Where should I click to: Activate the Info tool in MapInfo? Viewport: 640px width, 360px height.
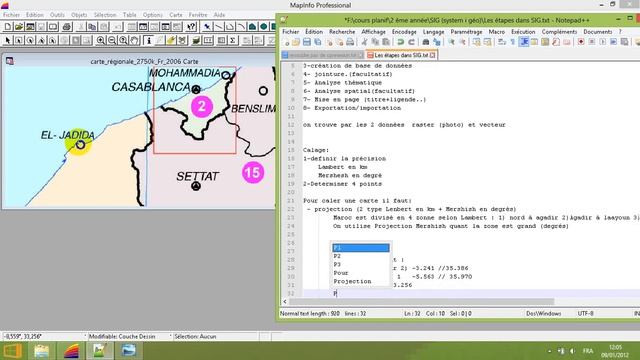[x=149, y=40]
